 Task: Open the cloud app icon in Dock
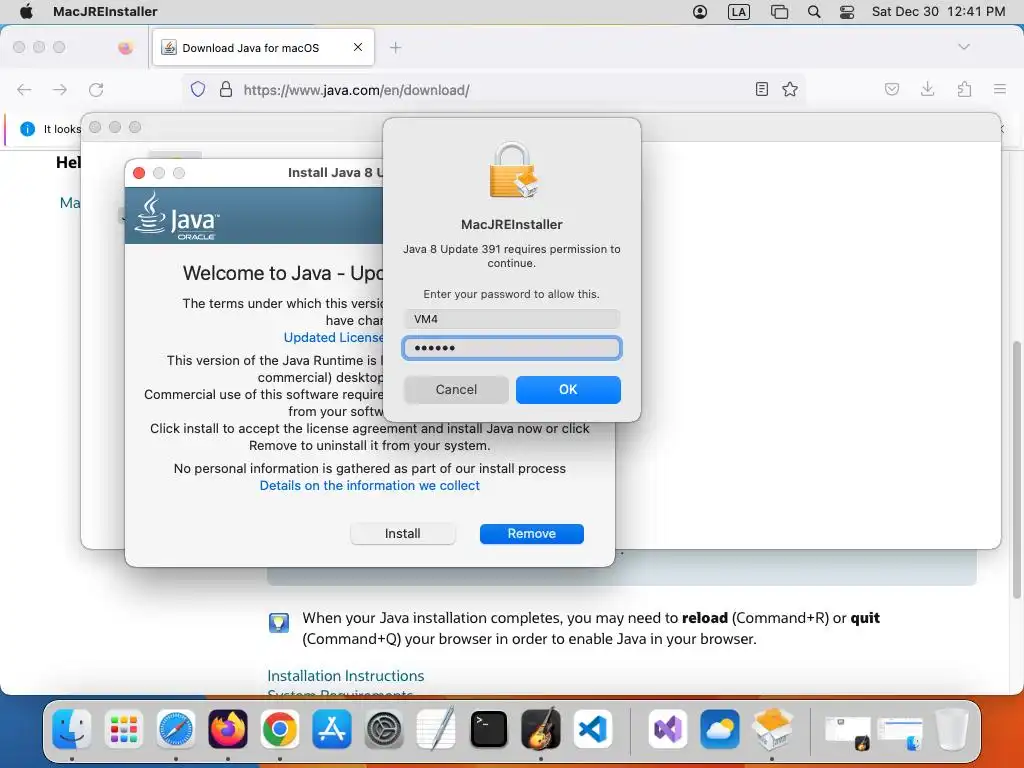pyautogui.click(x=720, y=728)
